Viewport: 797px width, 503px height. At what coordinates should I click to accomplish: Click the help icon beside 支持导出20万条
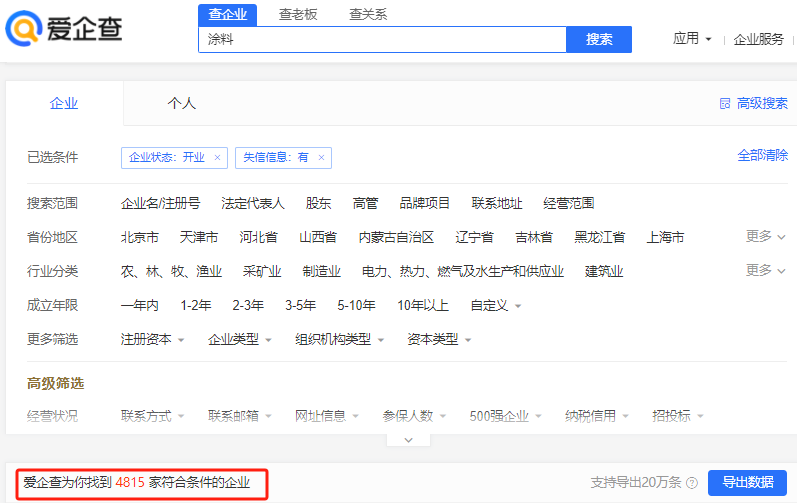point(691,483)
